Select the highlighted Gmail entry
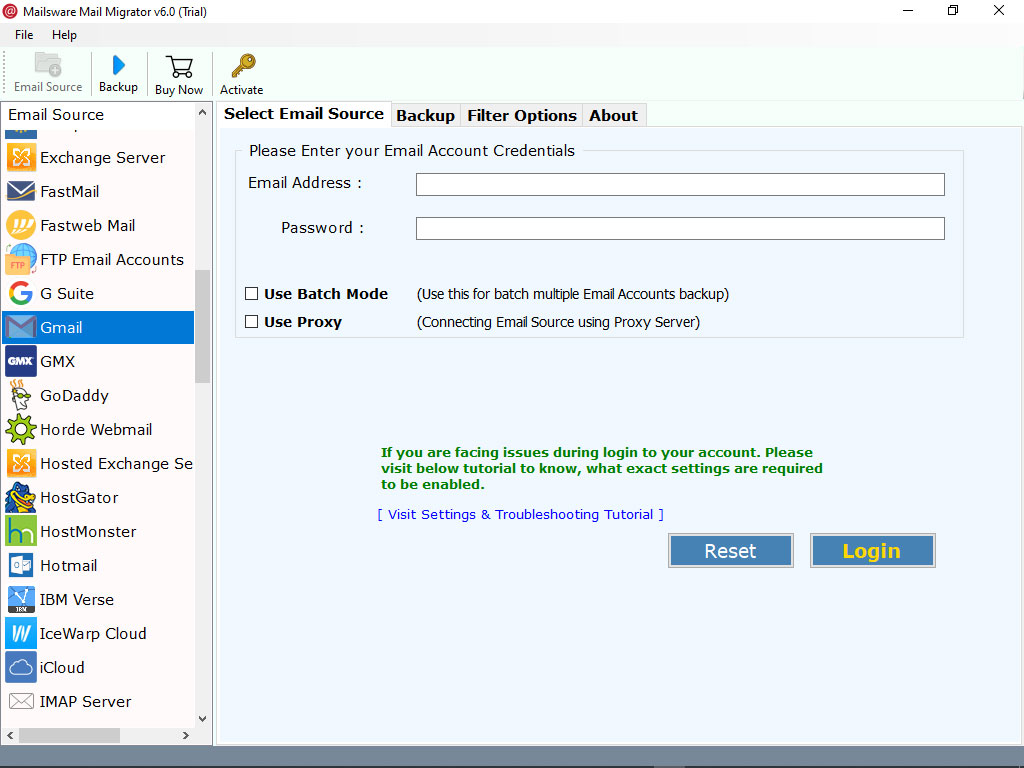Image resolution: width=1024 pixels, height=768 pixels. (98, 327)
